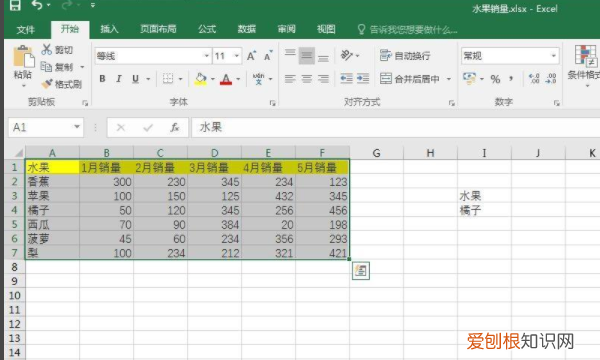The image size is (600, 360).
Task: Align text left
Action: (290, 79)
